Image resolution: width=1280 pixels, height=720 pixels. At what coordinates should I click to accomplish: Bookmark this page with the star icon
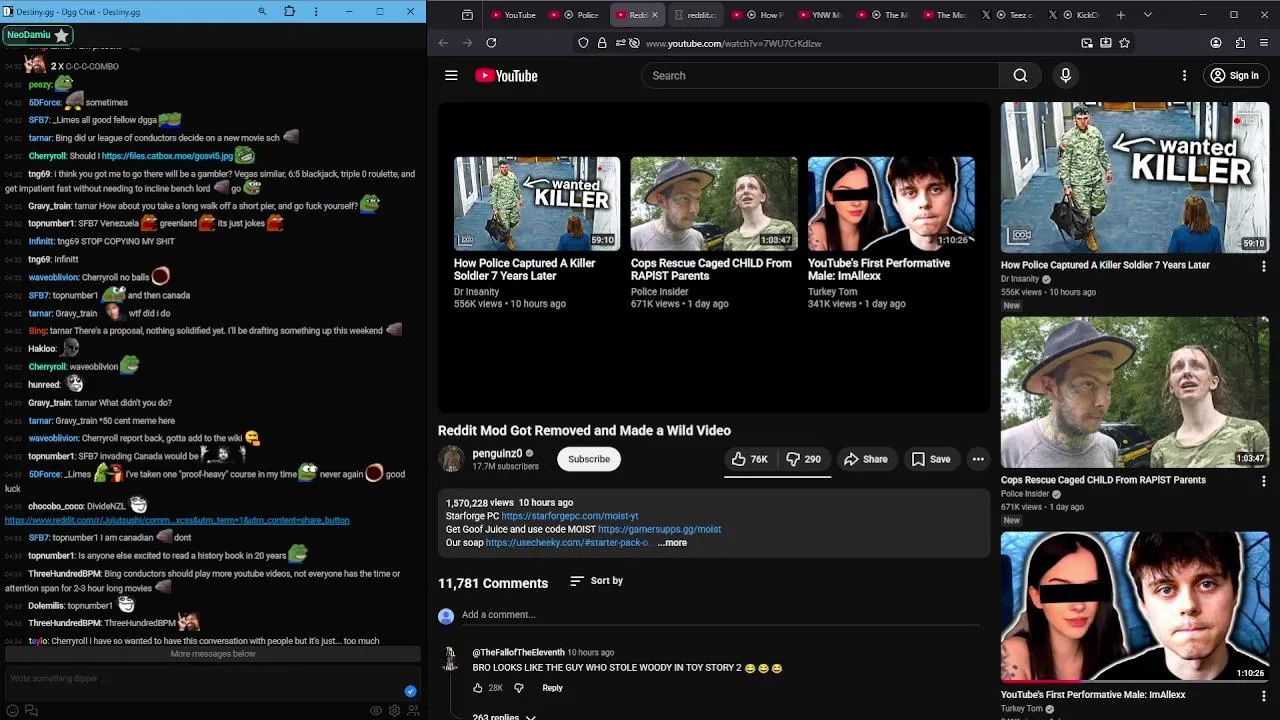(1125, 43)
